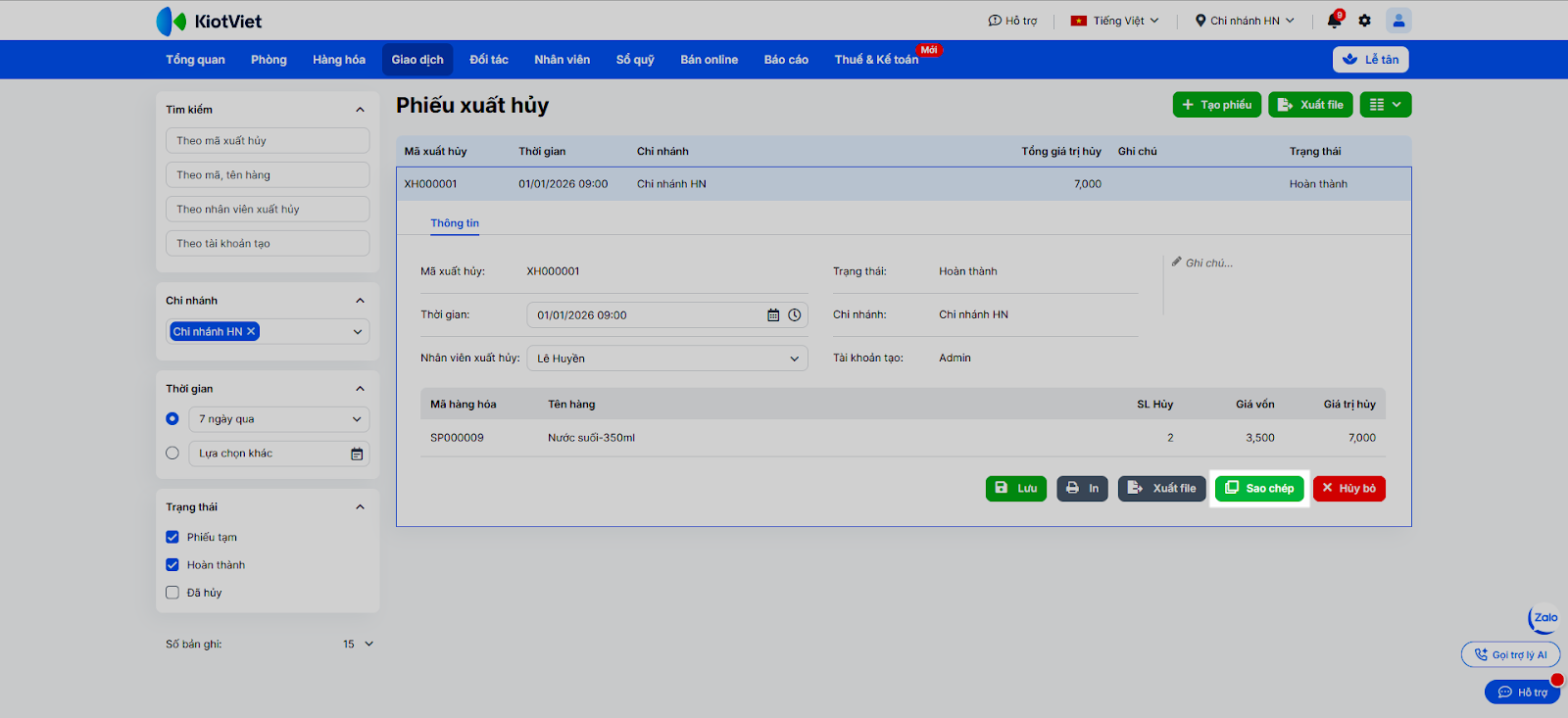Click the Theo tài khoản tạo field
This screenshot has width=1568, height=718.
pos(268,244)
